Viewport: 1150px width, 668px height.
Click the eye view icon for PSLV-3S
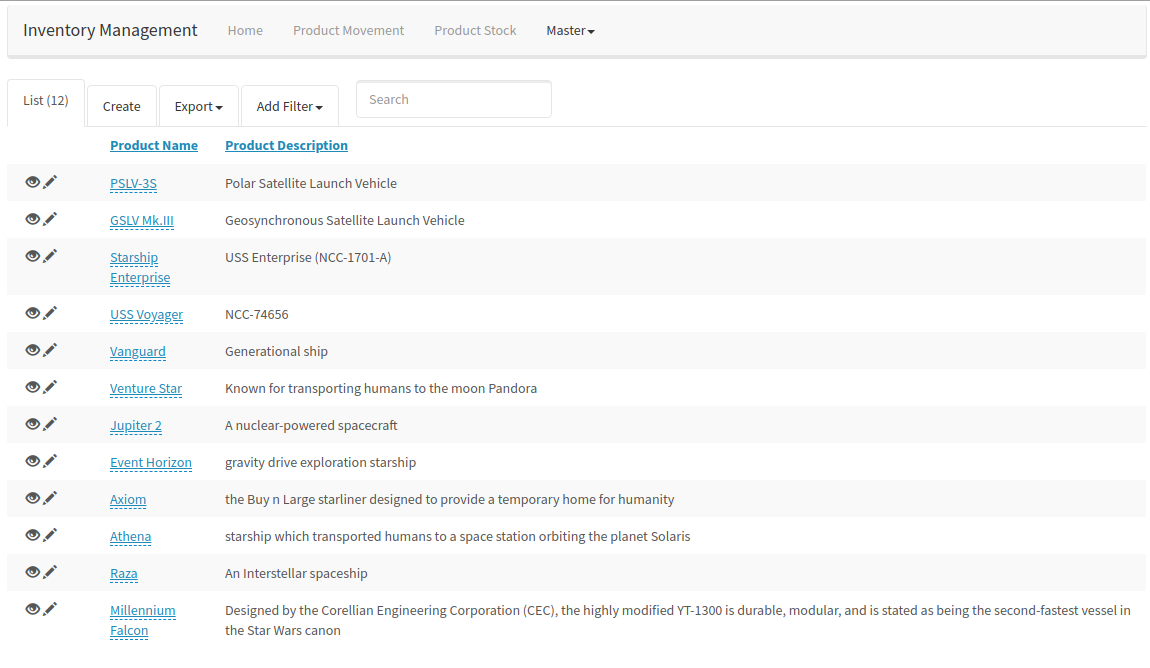point(32,182)
